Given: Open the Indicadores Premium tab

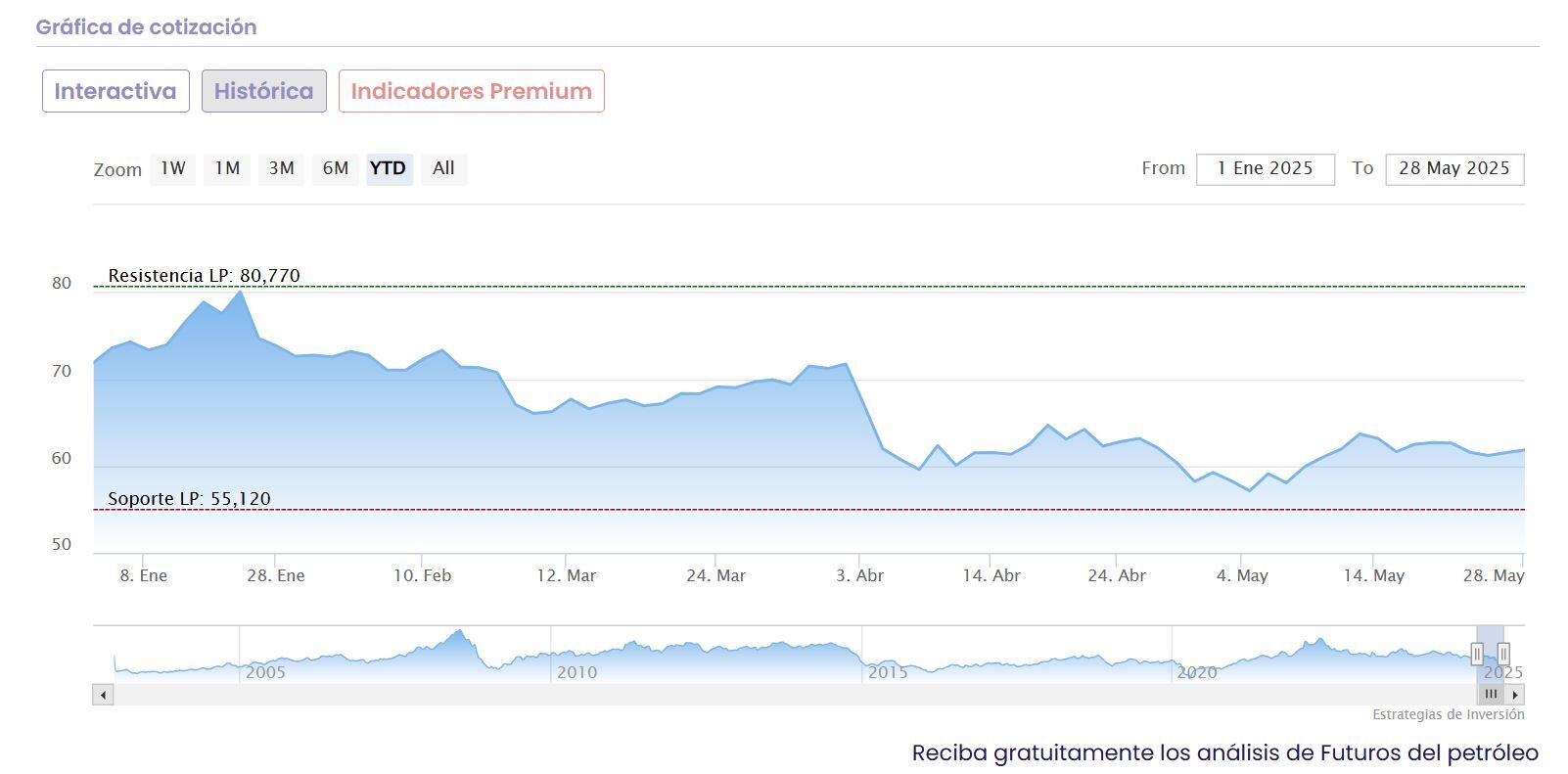Looking at the screenshot, I should 471,91.
